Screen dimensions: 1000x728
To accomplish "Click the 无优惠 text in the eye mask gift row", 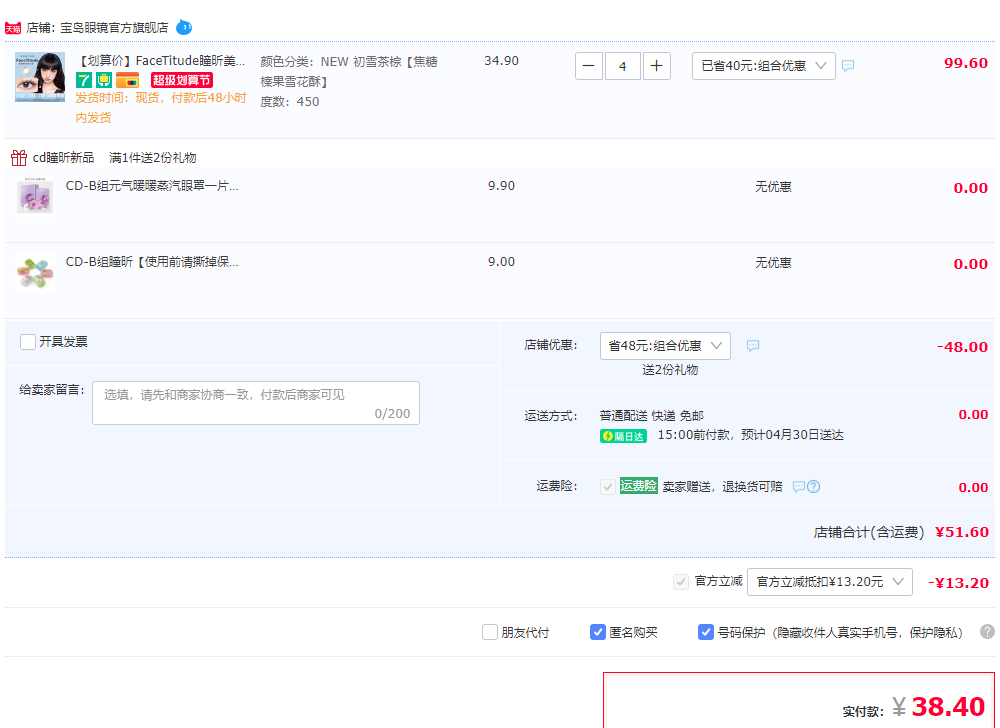I will [773, 187].
